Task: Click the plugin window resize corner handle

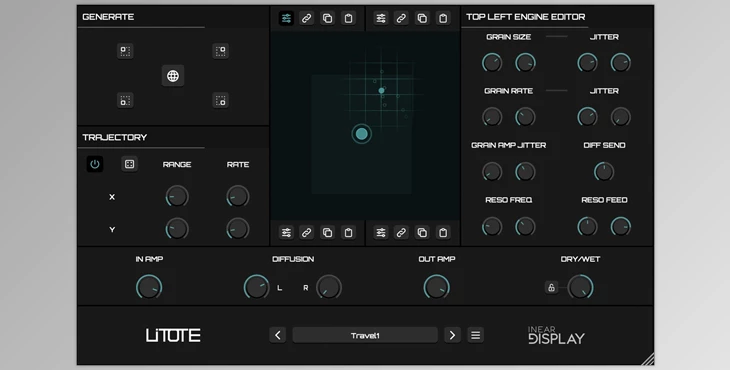Action: [648, 359]
